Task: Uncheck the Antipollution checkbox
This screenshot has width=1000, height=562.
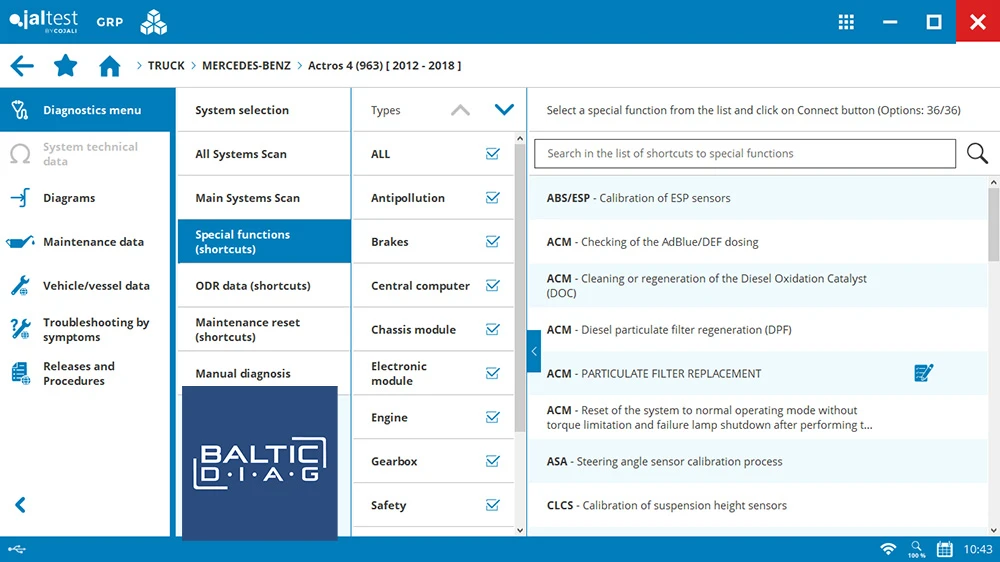Action: tap(492, 198)
